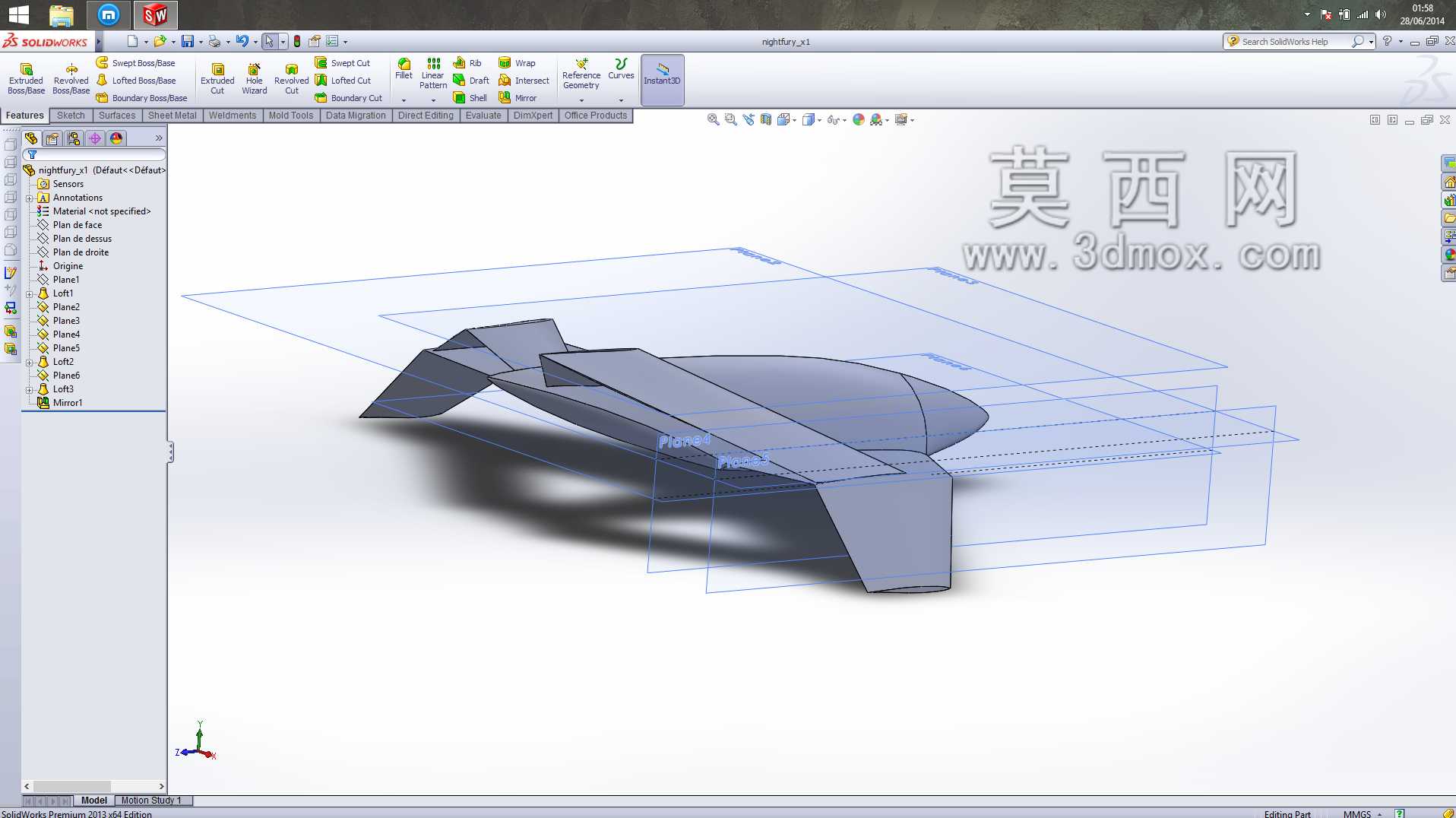The image size is (1456, 818).
Task: Select the Linear Pattern tool
Action: point(433,74)
